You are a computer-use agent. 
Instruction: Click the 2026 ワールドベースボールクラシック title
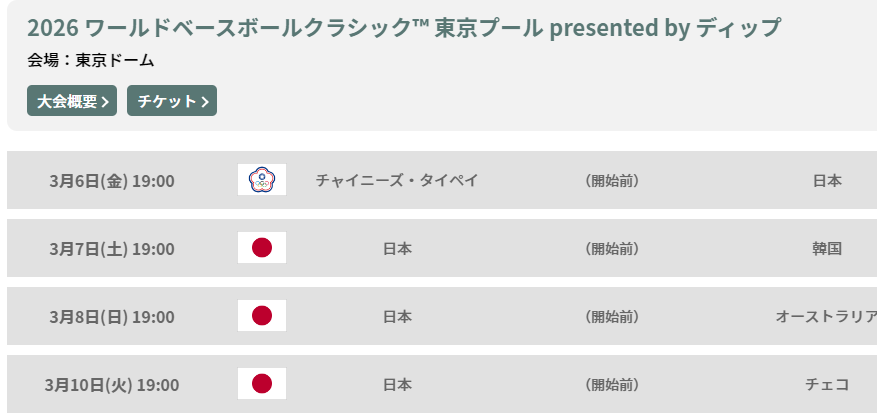pos(404,27)
